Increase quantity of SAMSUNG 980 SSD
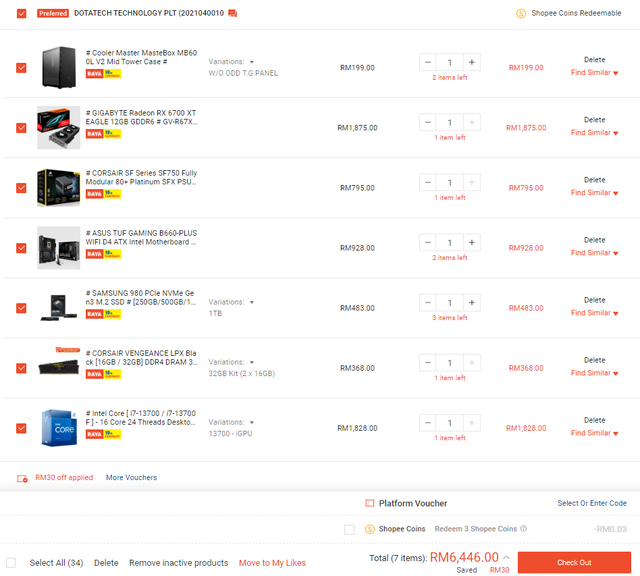Viewport: 640px width, 576px height. tap(471, 302)
